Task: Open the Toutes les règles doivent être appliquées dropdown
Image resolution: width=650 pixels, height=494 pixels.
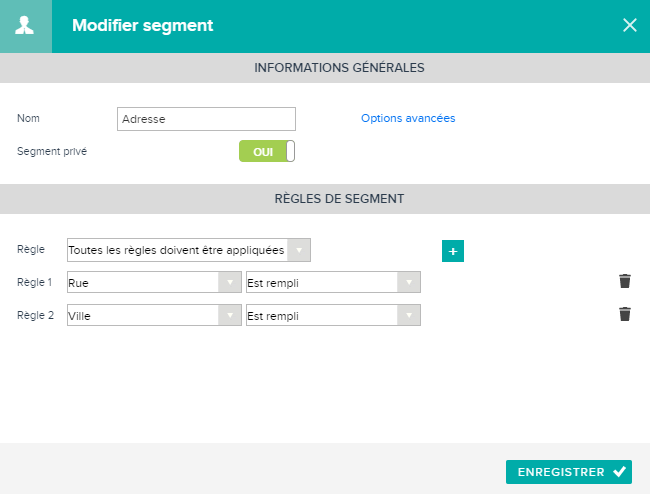Action: click(189, 250)
